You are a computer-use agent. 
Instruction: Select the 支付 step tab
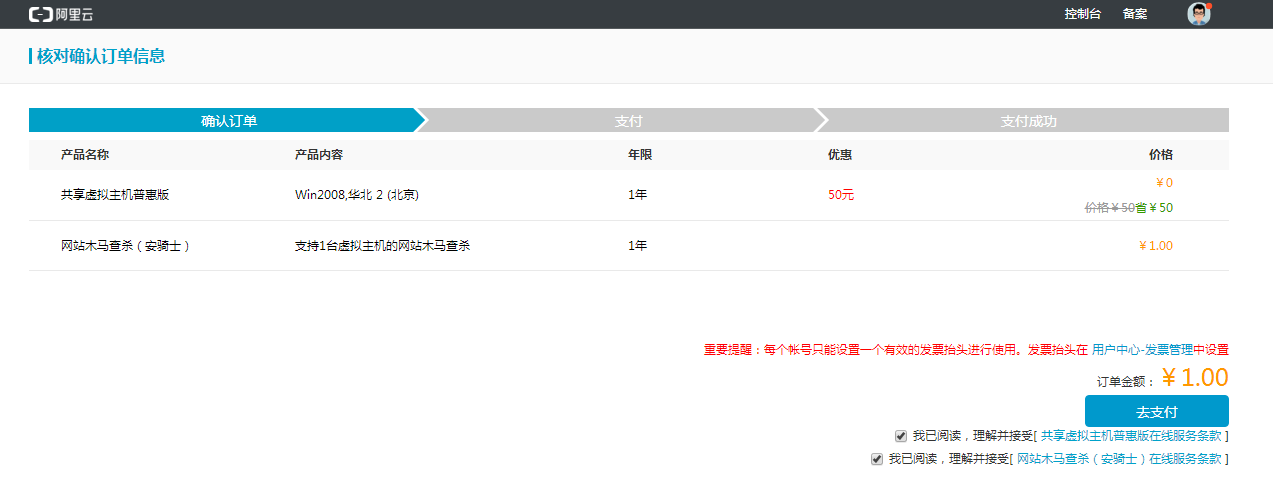[x=628, y=121]
